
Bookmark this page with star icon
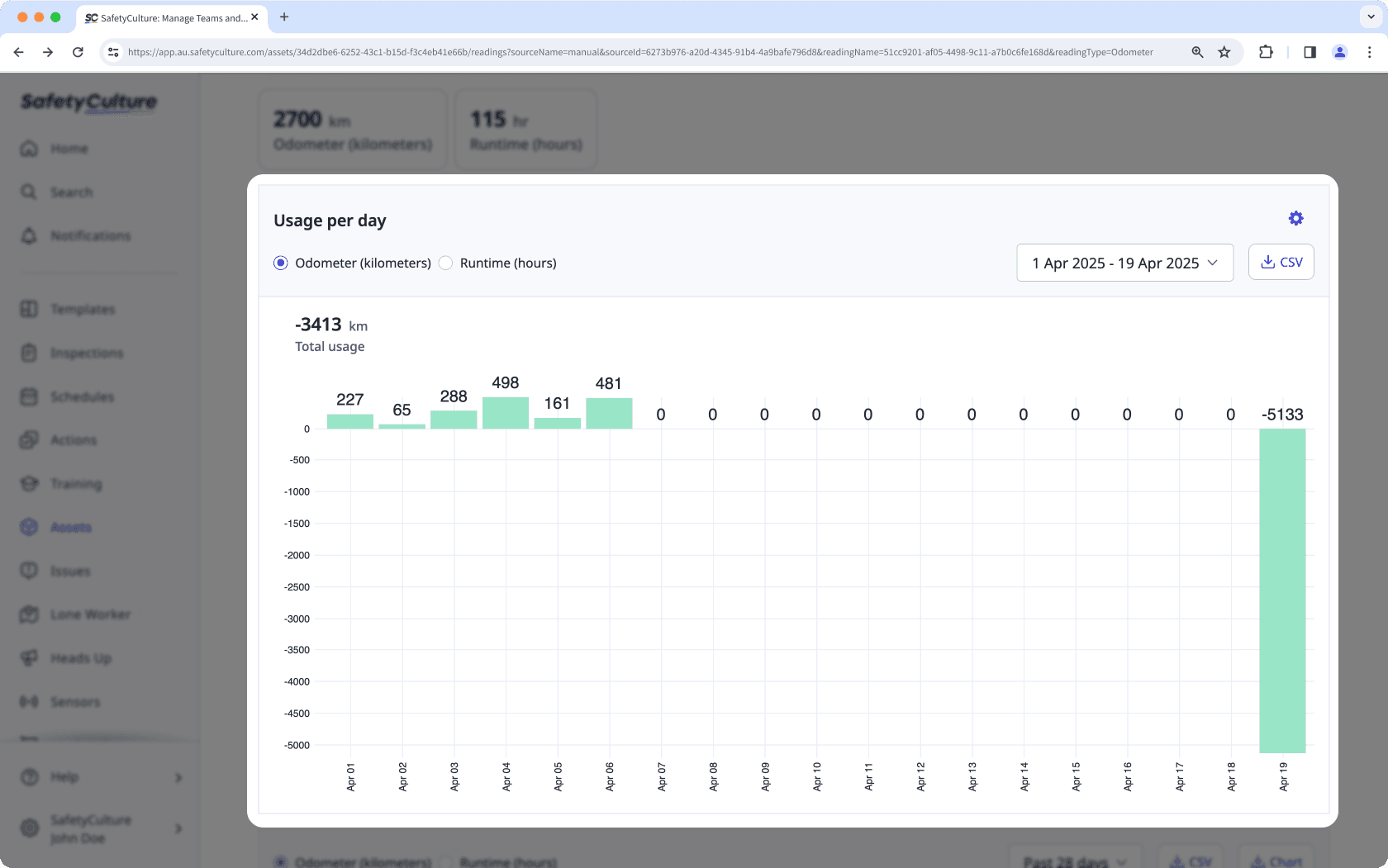click(x=1224, y=52)
